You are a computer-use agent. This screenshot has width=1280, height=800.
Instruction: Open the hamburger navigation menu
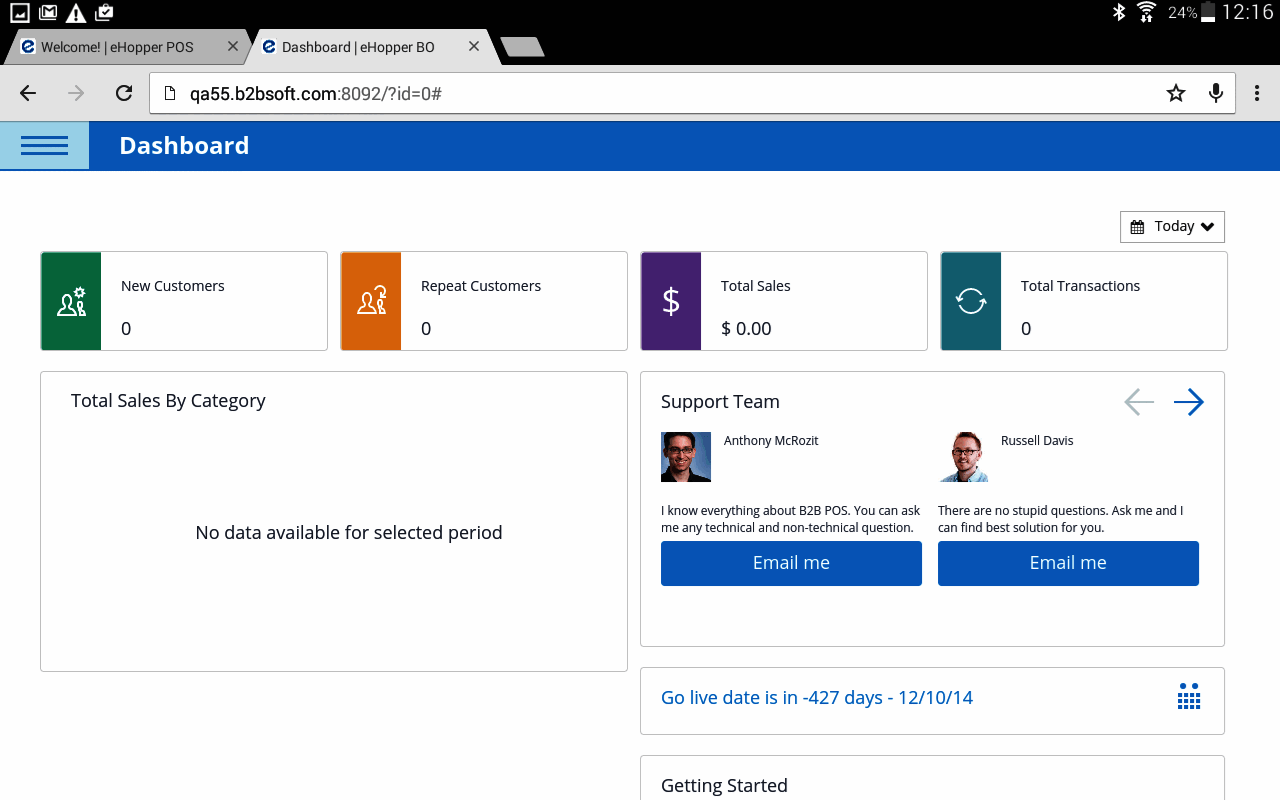[44, 146]
